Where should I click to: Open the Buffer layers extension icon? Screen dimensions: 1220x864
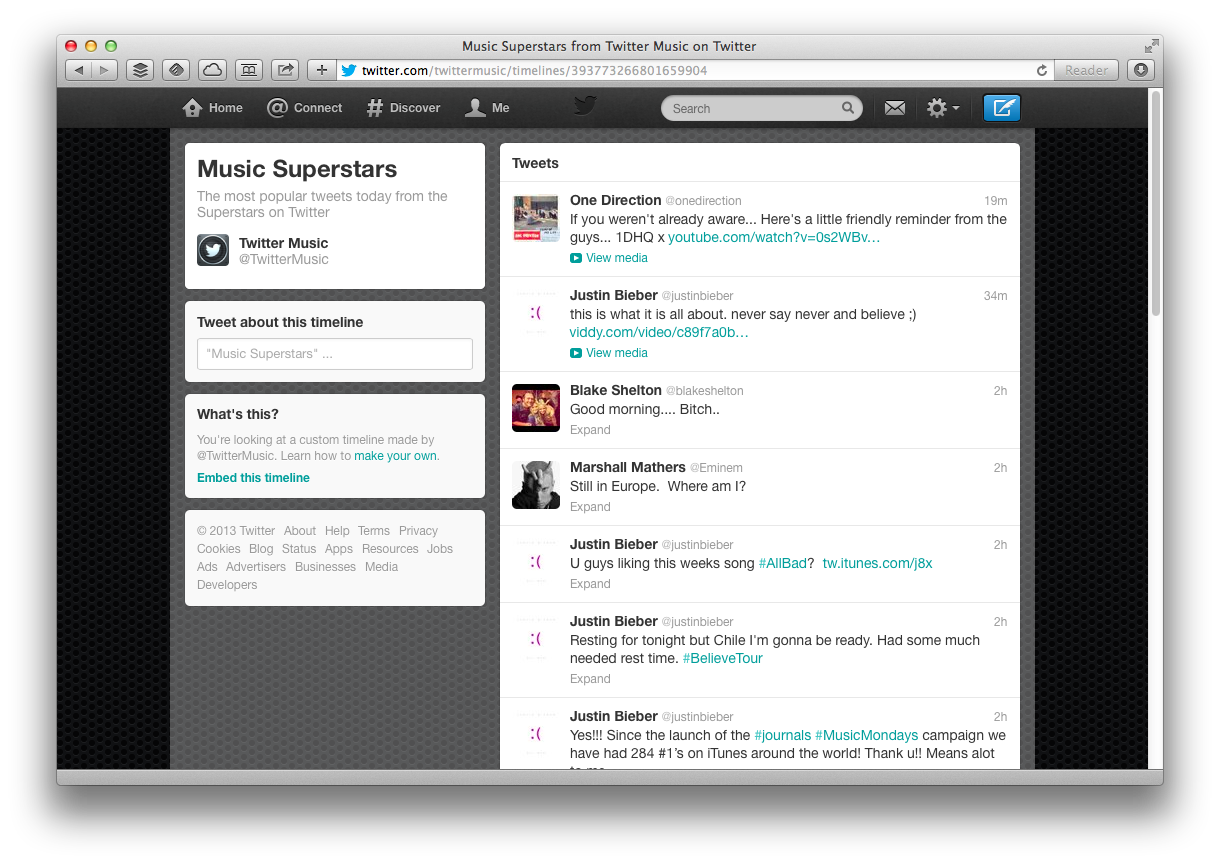pyautogui.click(x=140, y=70)
